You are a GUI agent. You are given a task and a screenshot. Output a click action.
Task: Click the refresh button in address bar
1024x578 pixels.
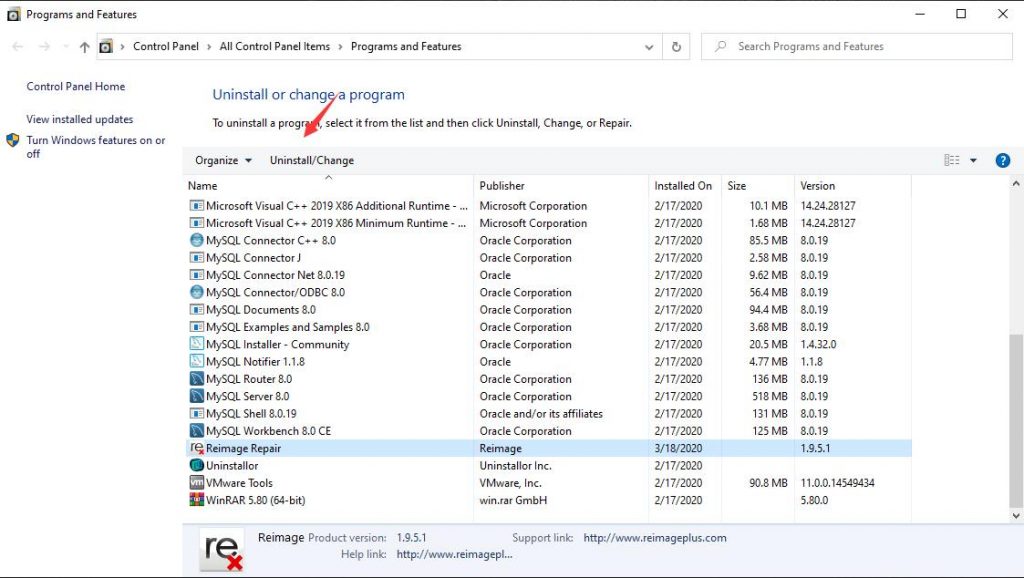pos(676,46)
